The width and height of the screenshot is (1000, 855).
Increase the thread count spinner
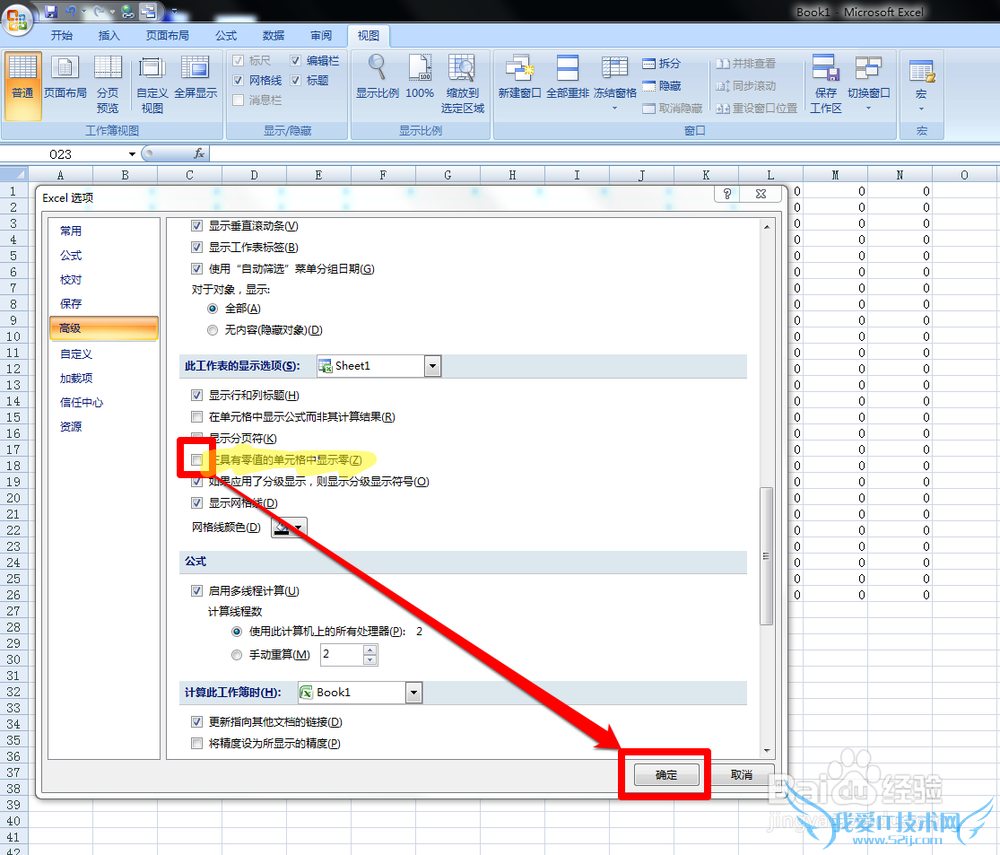coord(370,650)
